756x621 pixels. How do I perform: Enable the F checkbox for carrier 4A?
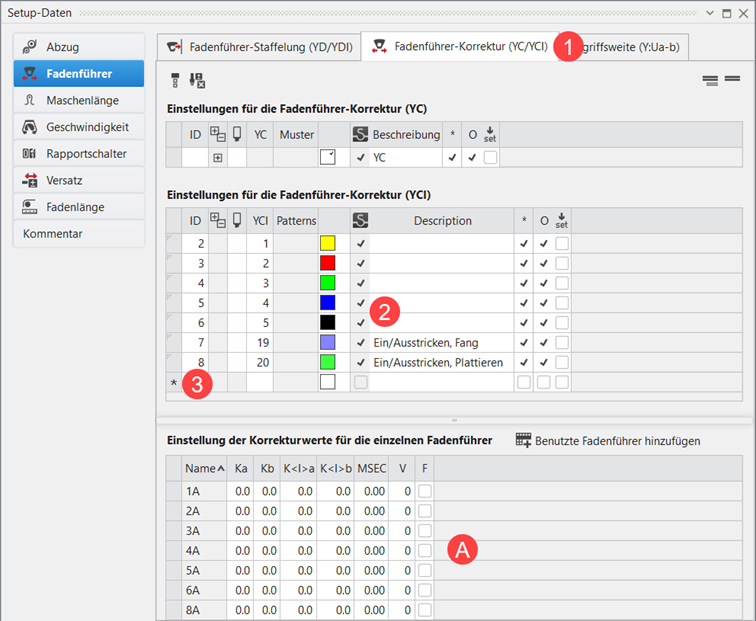pyautogui.click(x=425, y=551)
